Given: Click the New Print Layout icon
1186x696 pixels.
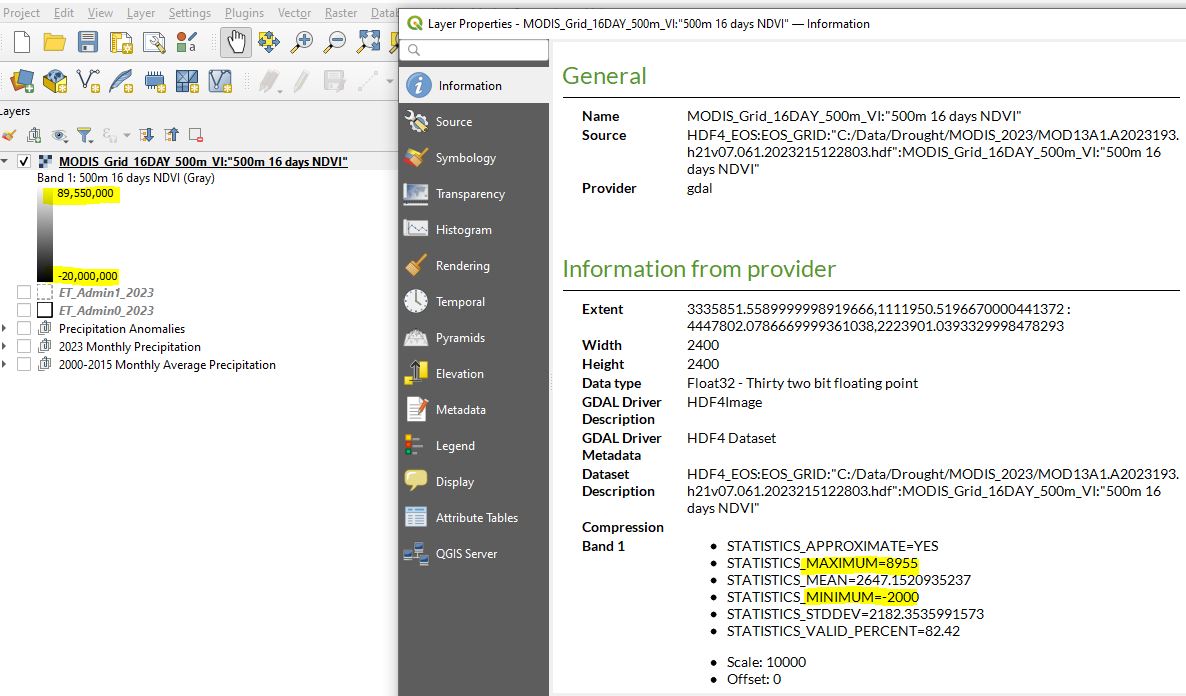Looking at the screenshot, I should [x=121, y=42].
